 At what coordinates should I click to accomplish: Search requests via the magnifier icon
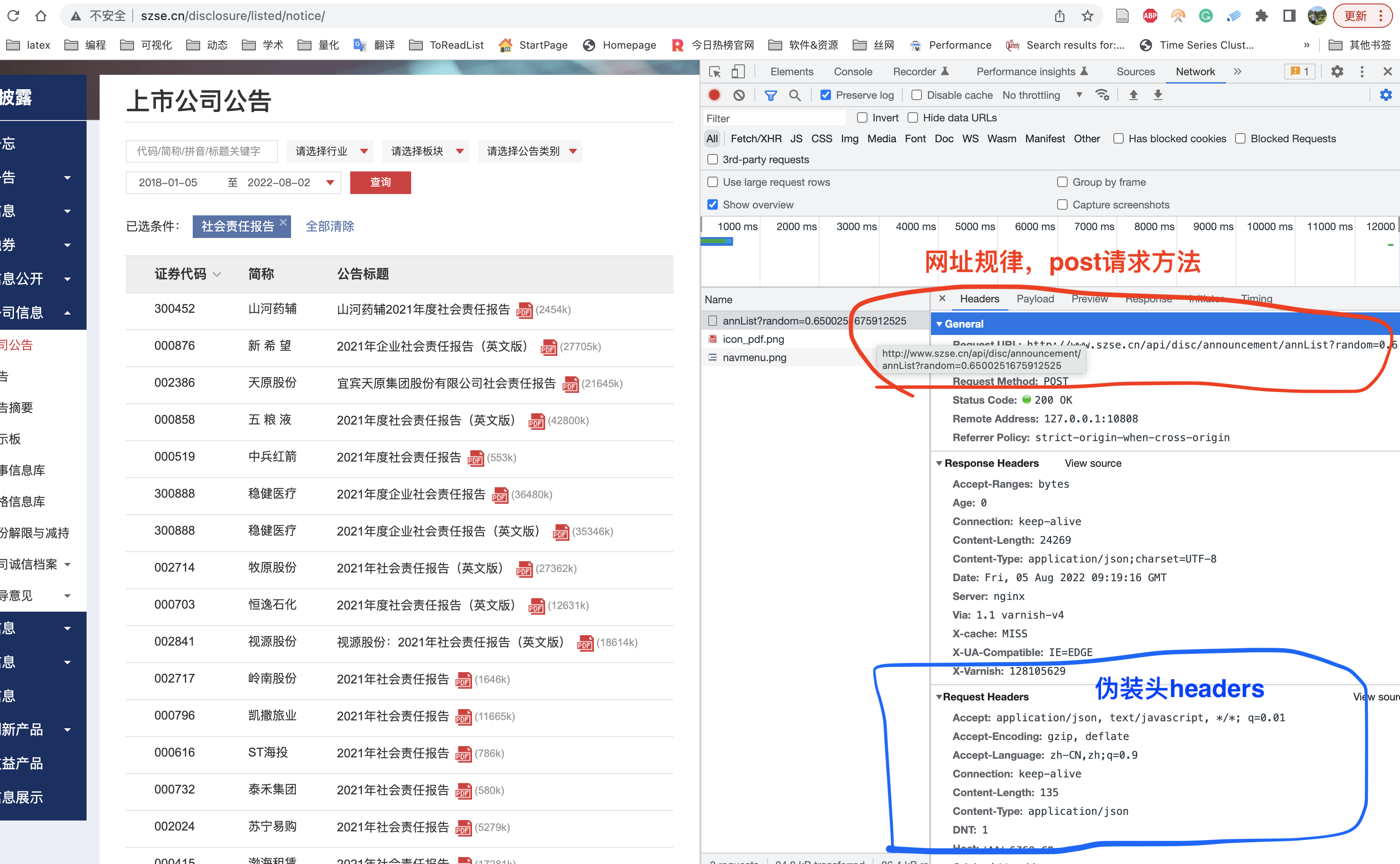tap(795, 95)
